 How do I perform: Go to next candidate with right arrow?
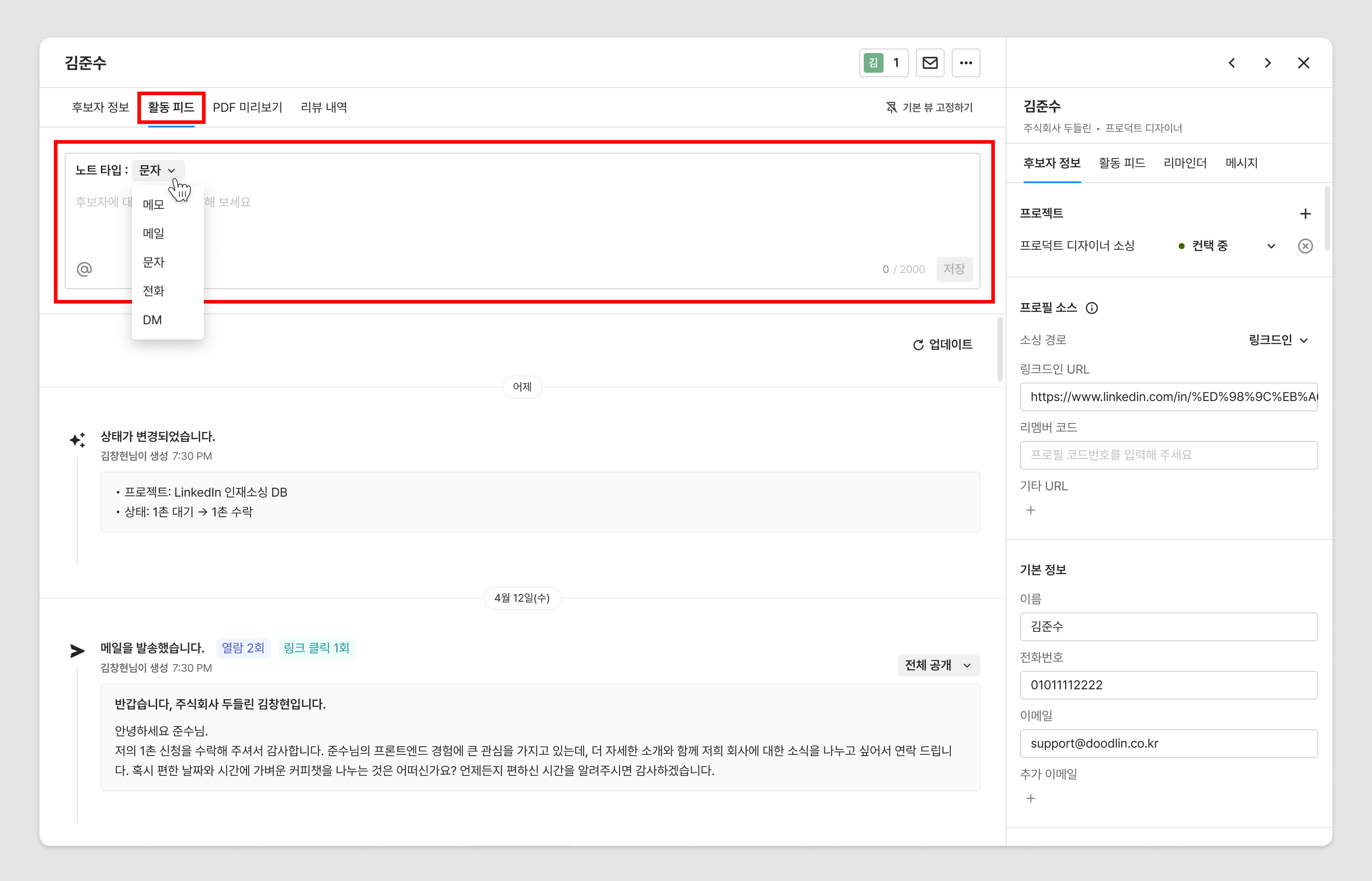[1268, 63]
